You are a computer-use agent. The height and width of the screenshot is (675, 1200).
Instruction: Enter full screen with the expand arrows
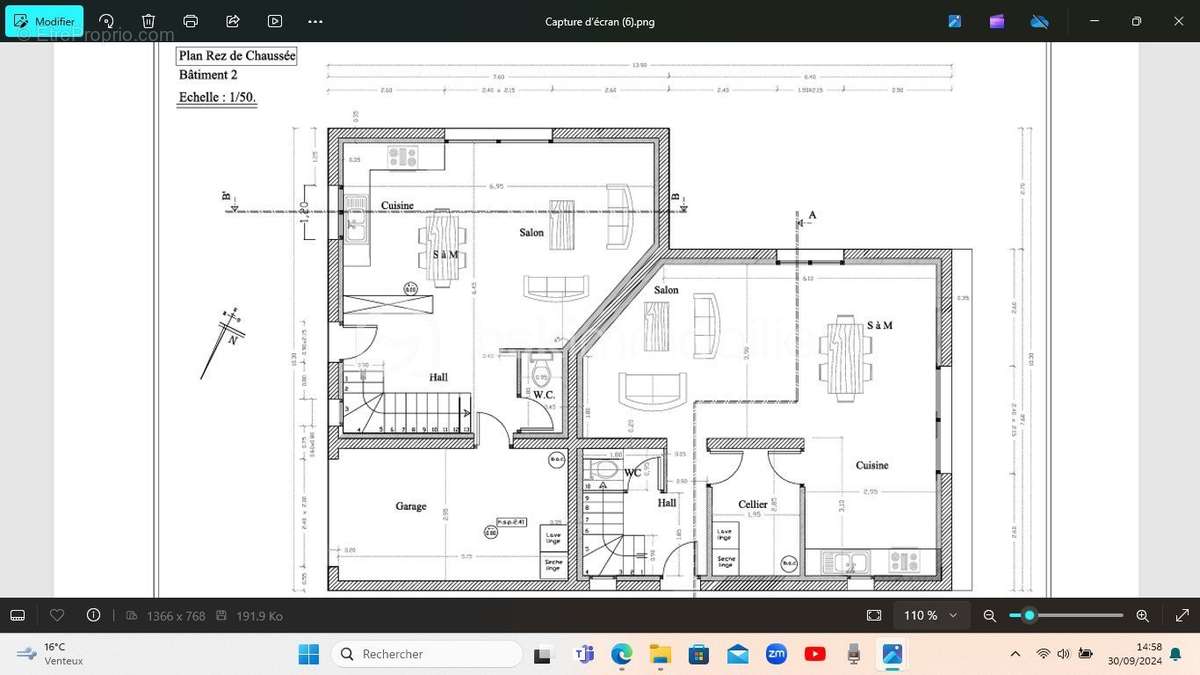pos(1182,616)
